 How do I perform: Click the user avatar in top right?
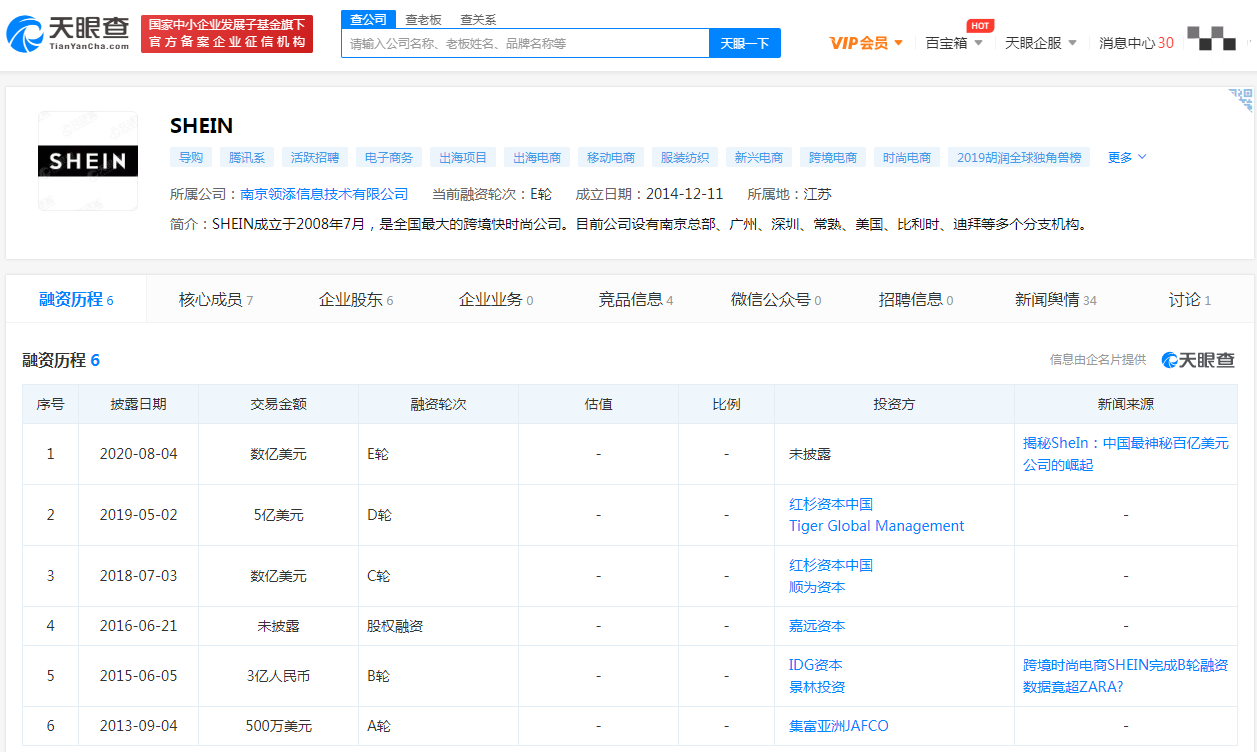point(1211,38)
